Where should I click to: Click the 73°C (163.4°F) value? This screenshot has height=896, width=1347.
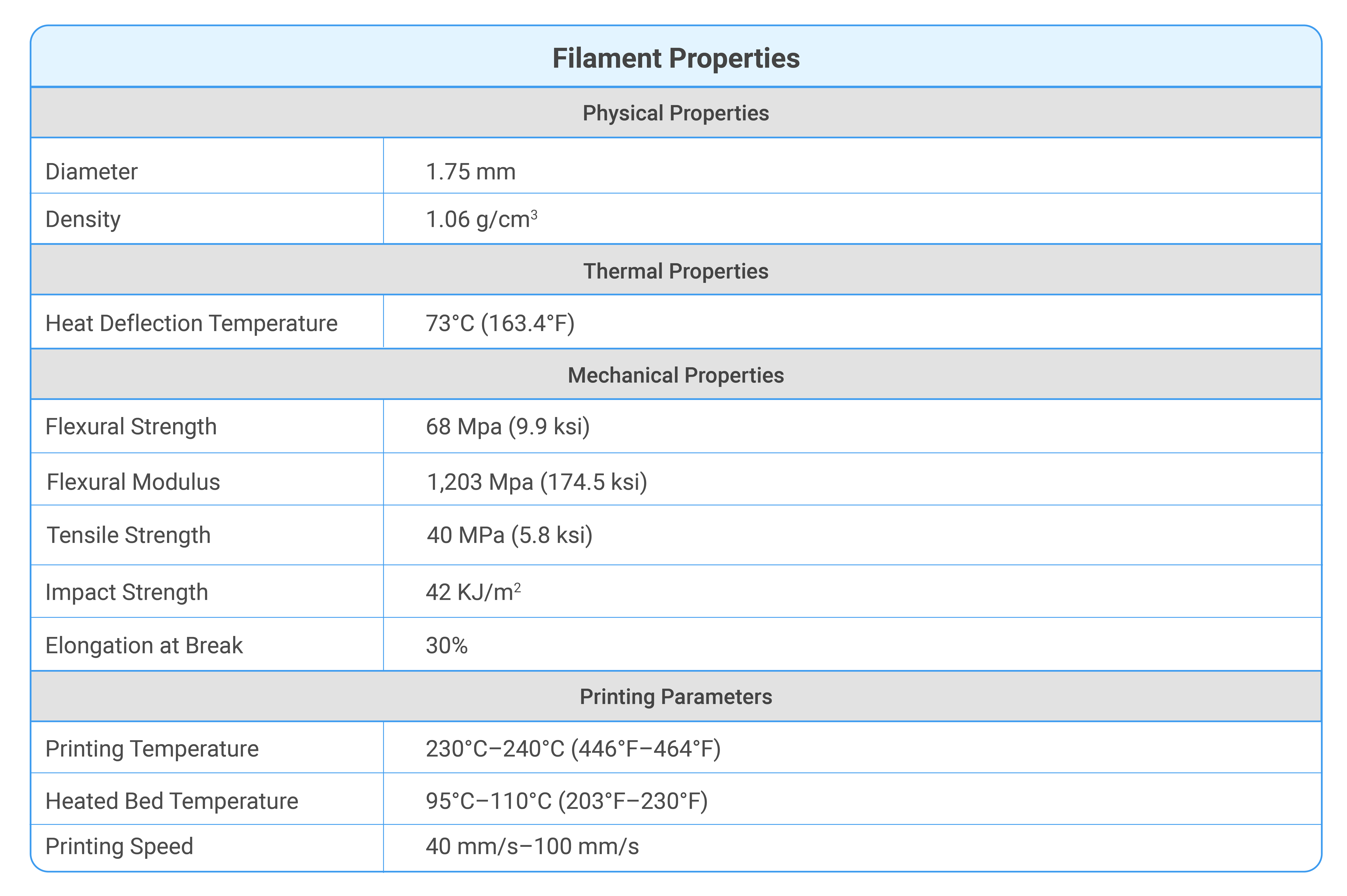pos(500,323)
